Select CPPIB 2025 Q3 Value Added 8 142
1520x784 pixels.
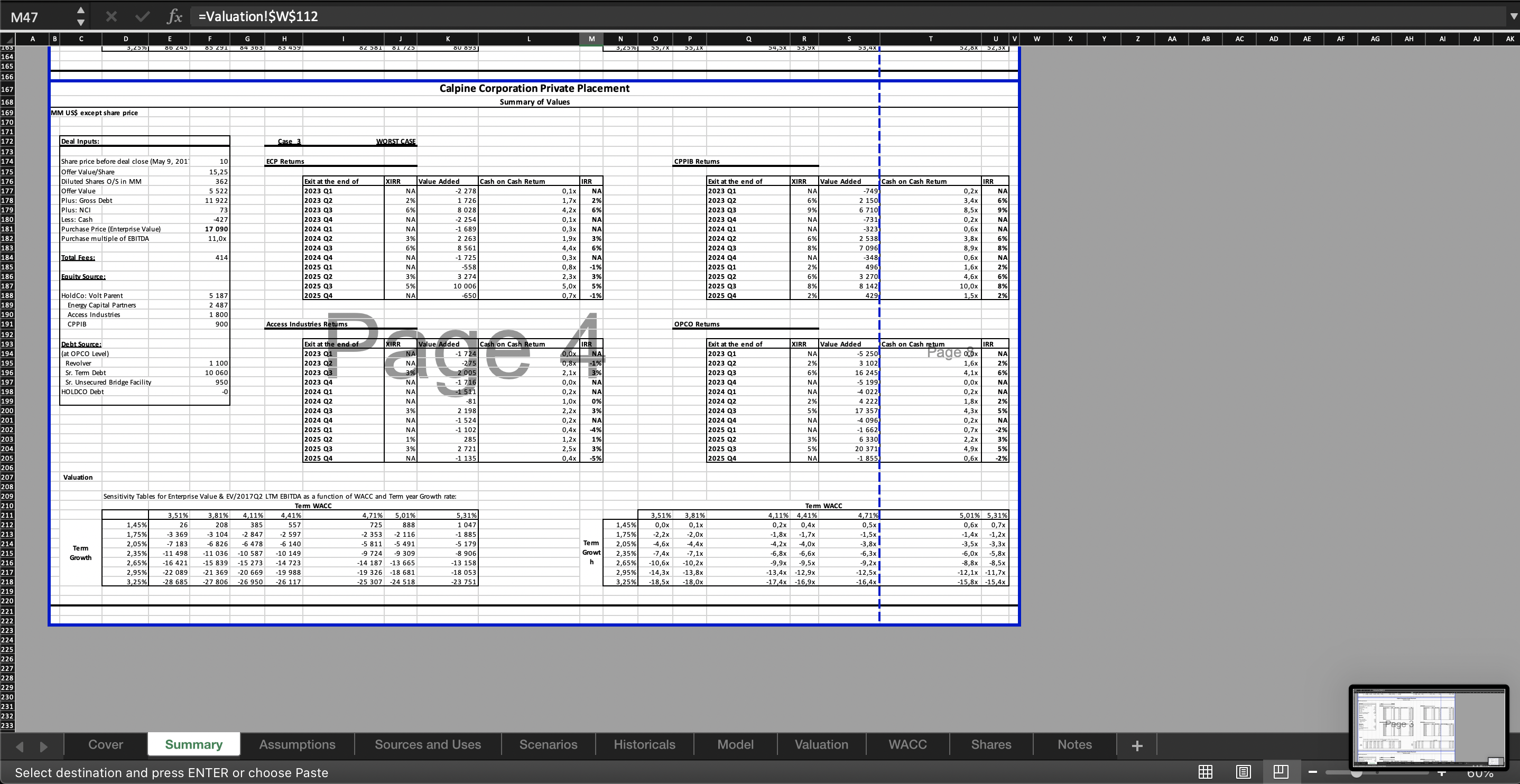coord(849,286)
